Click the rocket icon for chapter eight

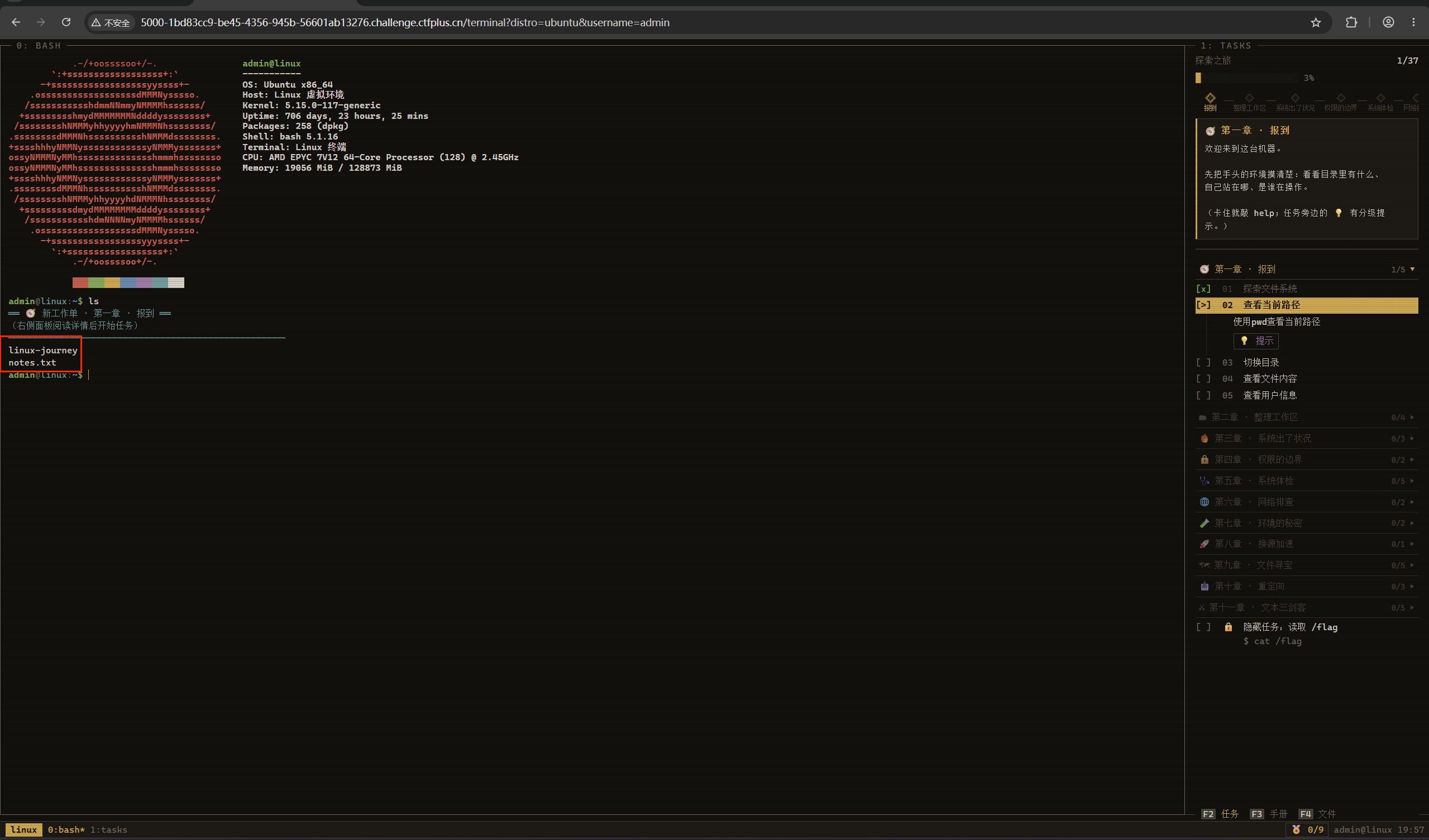1205,544
